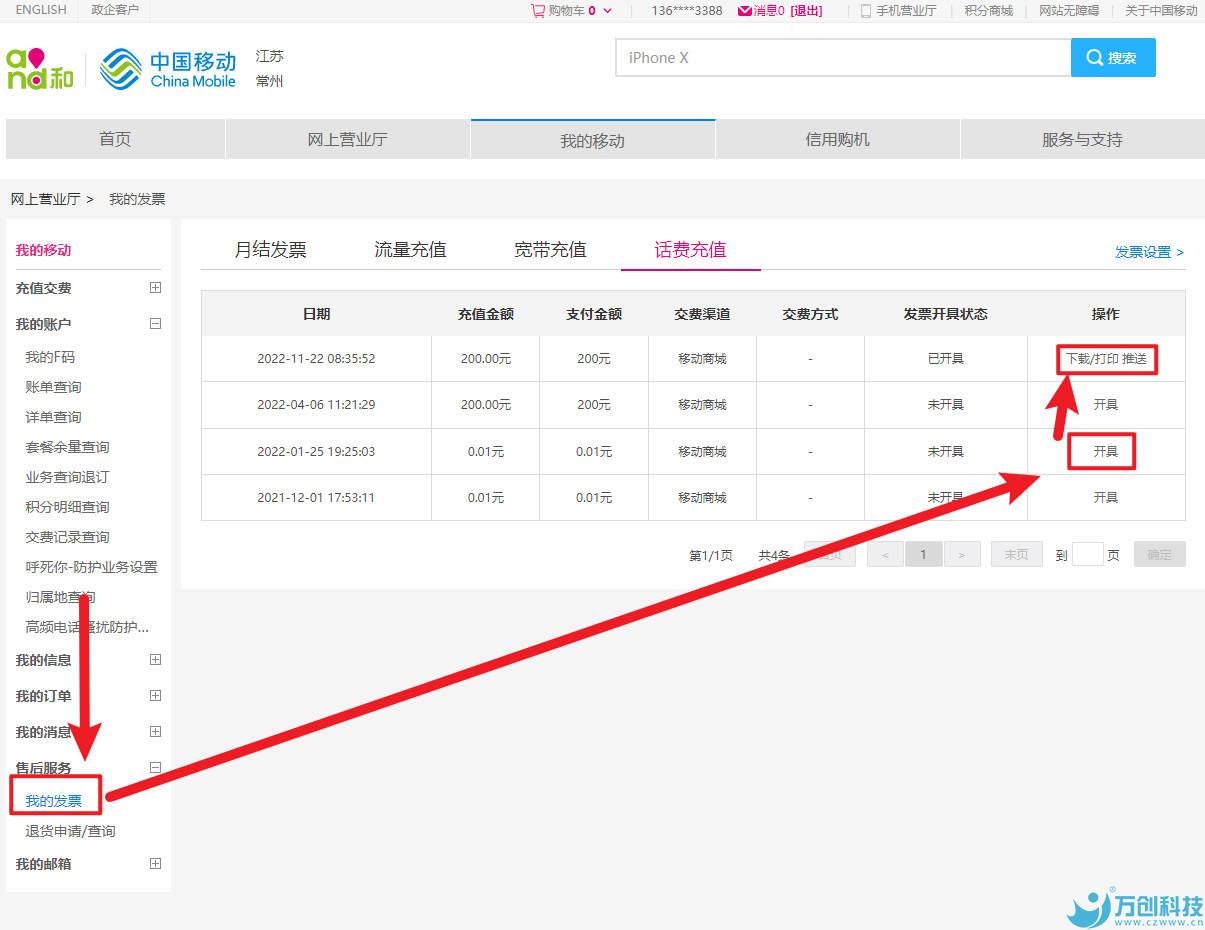Click the 'and 和' brand logo

coord(40,68)
